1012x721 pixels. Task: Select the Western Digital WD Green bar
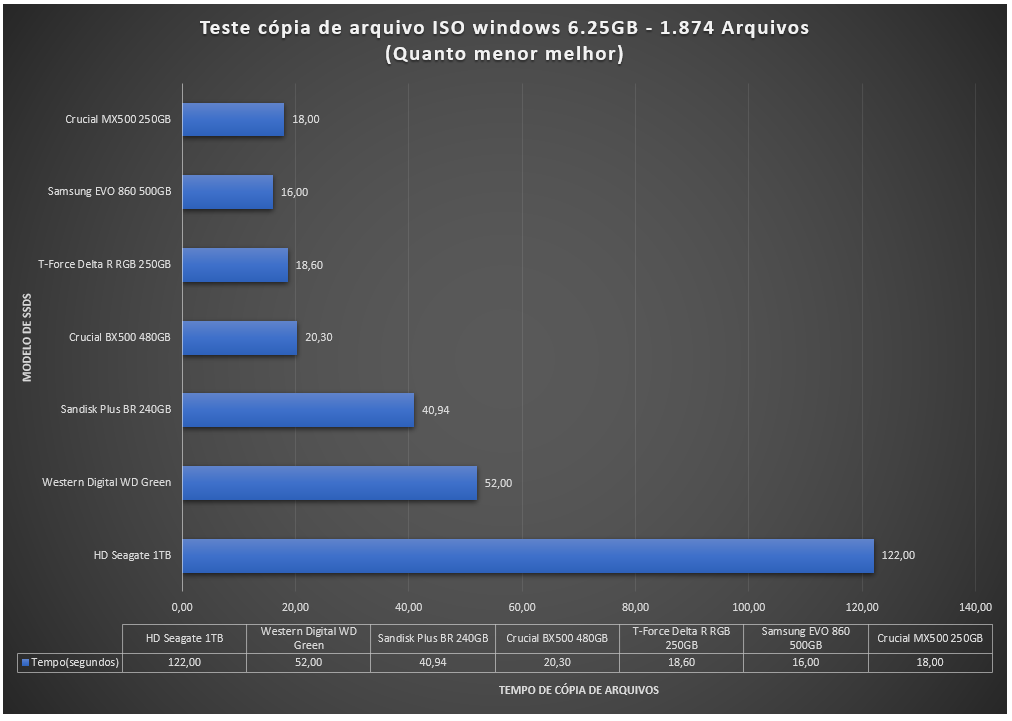pos(330,483)
